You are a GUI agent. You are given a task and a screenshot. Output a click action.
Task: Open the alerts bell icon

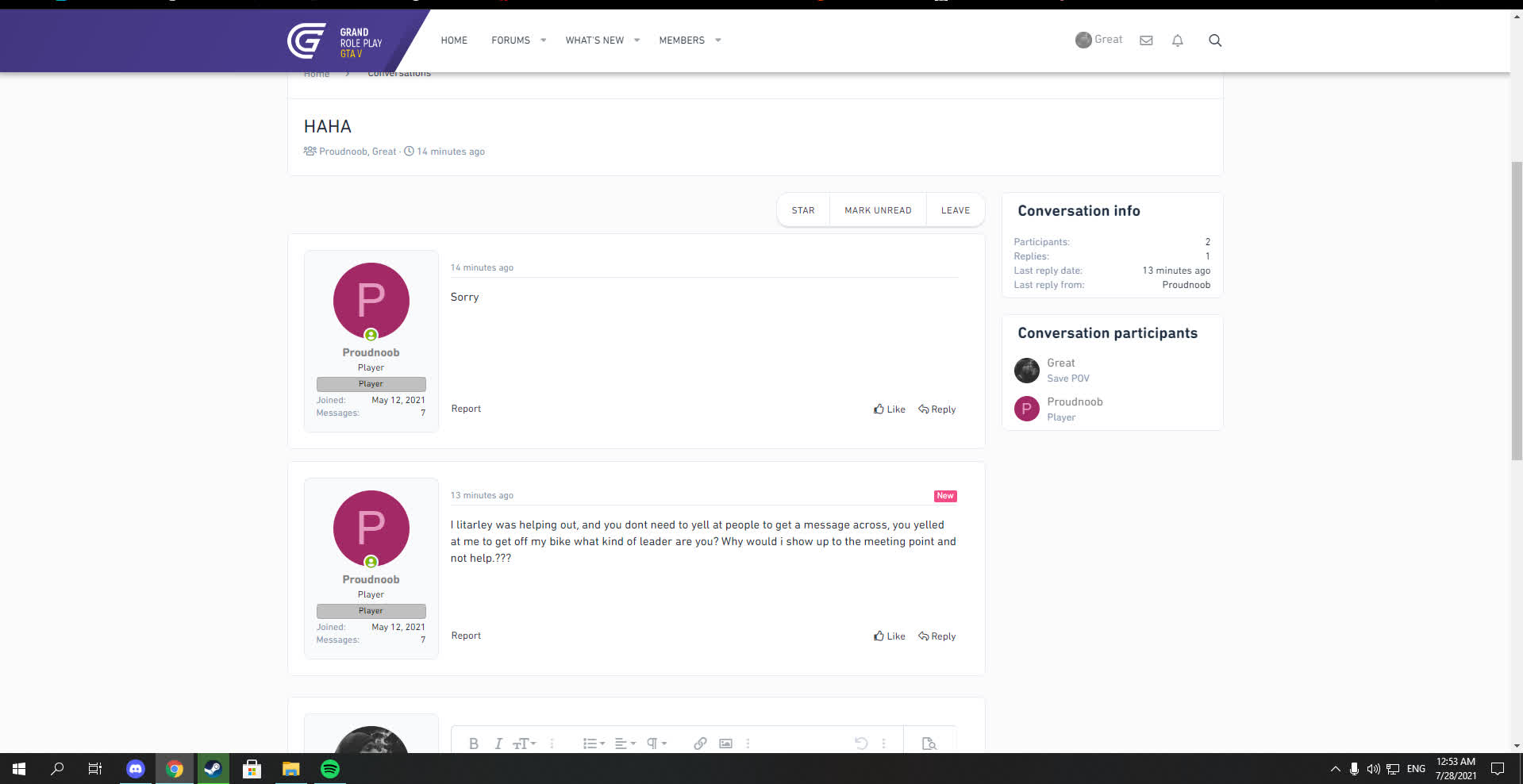click(x=1178, y=40)
